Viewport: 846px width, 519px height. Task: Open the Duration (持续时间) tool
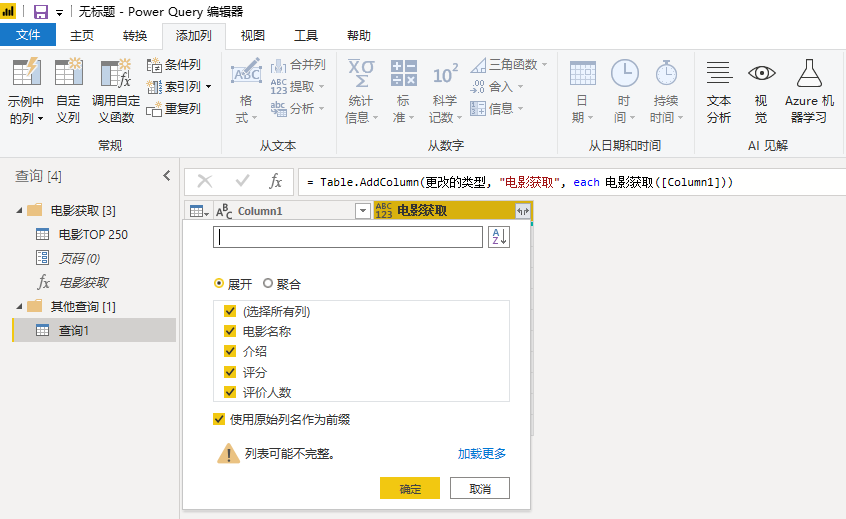tap(666, 92)
